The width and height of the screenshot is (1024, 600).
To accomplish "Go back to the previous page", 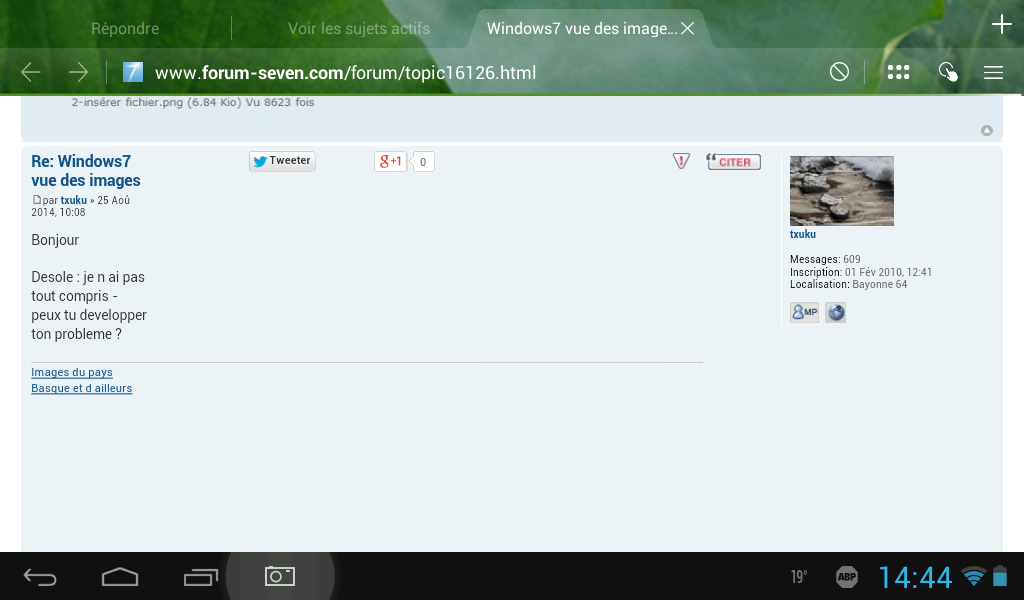I will pos(30,71).
